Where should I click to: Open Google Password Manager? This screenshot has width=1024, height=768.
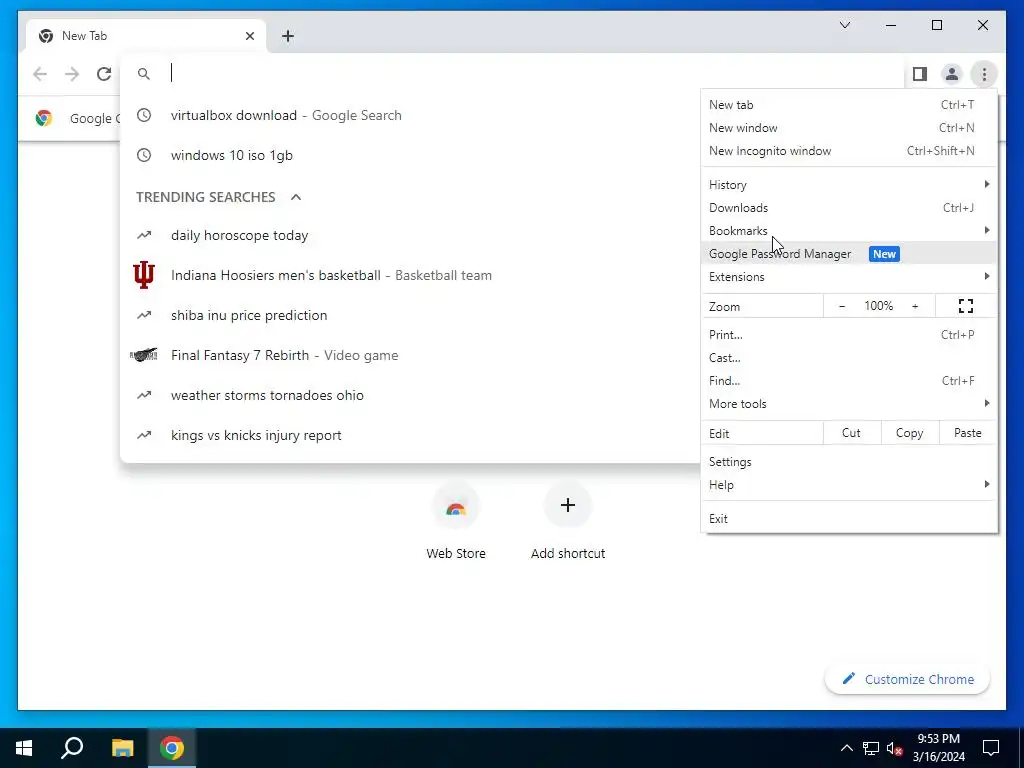849,253
